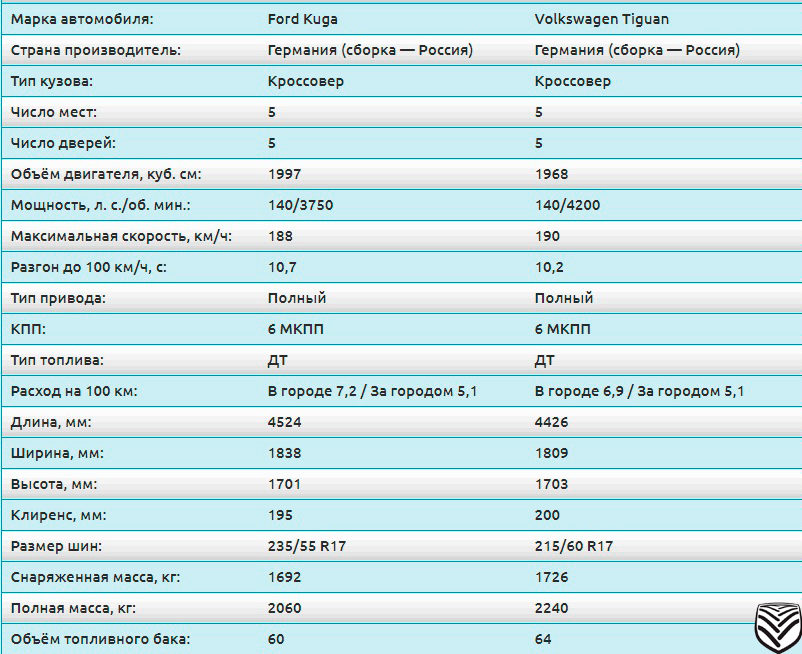The width and height of the screenshot is (802, 654).
Task: Click the 'Расход на 100 км:' label
Action: 74,391
